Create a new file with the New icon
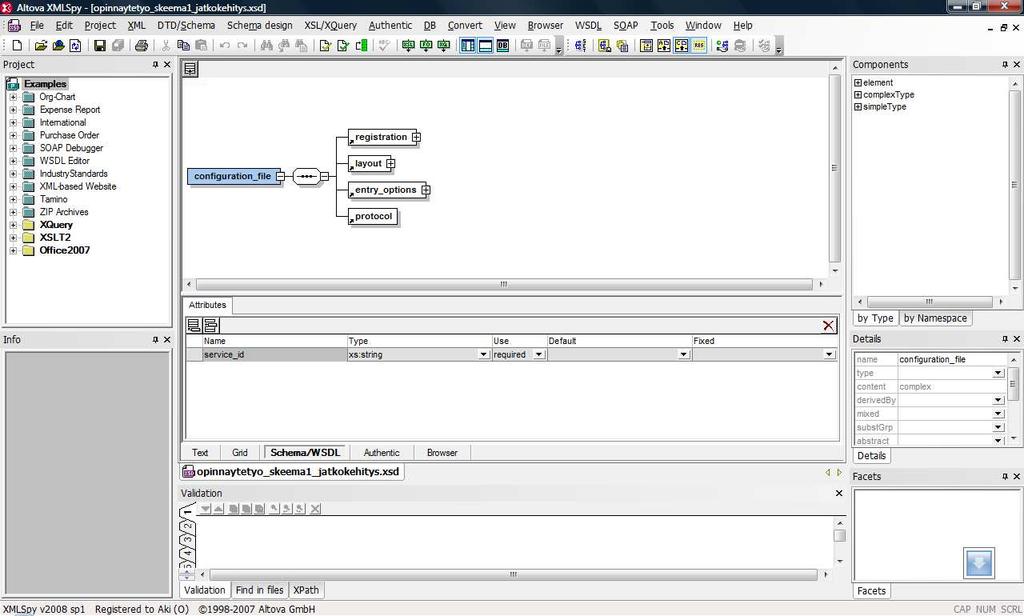The width and height of the screenshot is (1024, 616). pyautogui.click(x=18, y=46)
